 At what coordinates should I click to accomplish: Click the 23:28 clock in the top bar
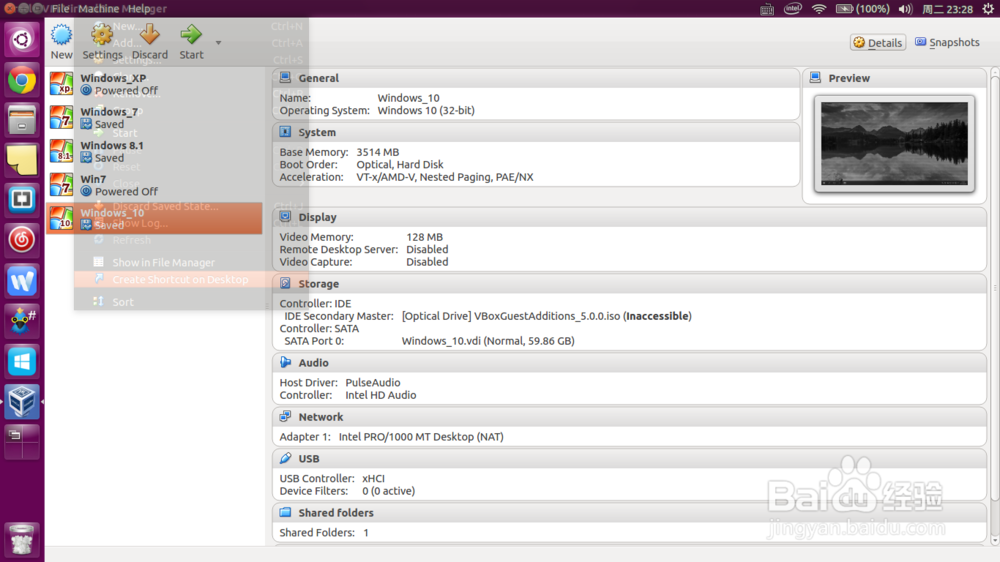pyautogui.click(x=948, y=9)
